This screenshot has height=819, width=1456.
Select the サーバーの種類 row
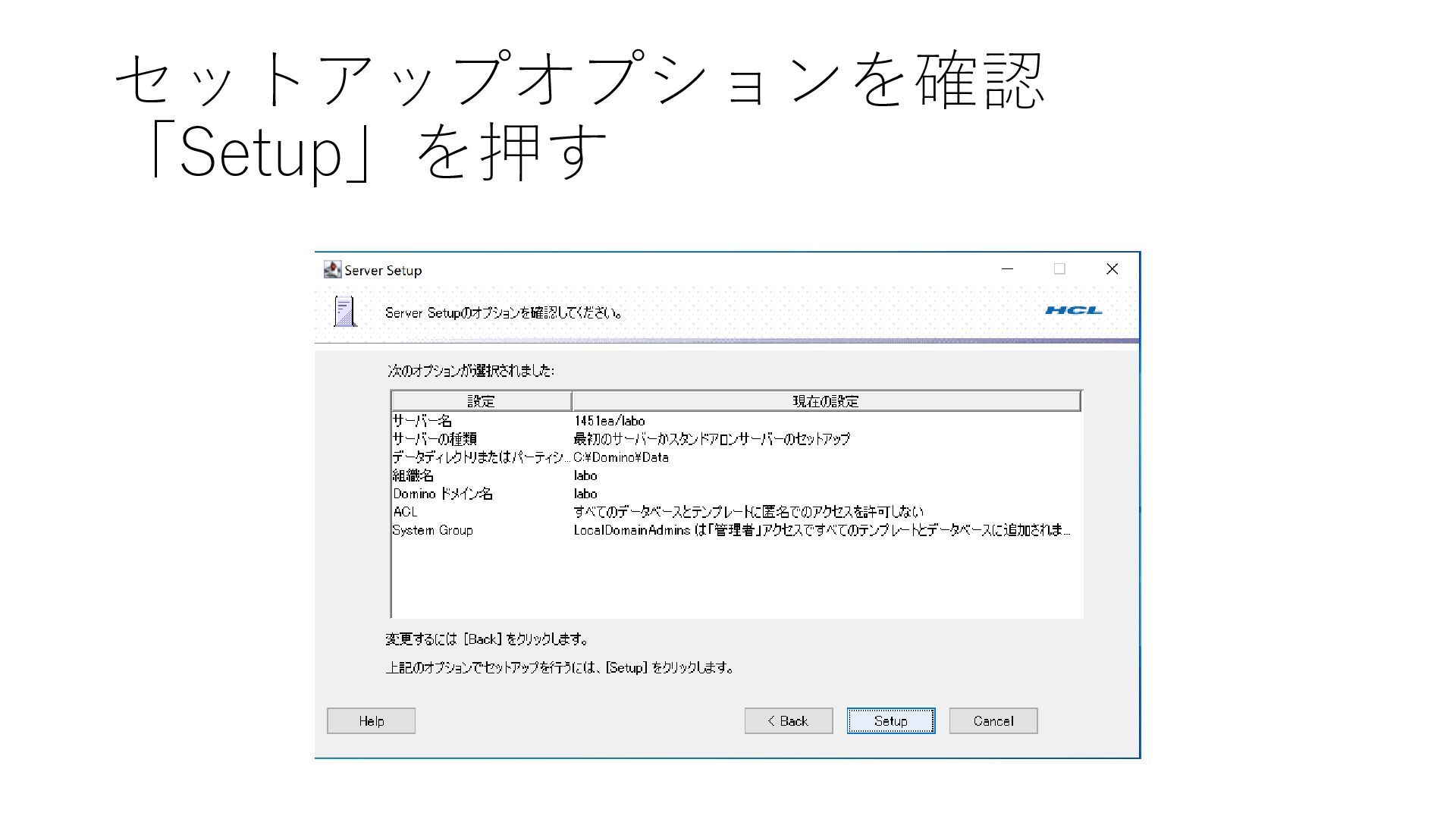coord(435,439)
